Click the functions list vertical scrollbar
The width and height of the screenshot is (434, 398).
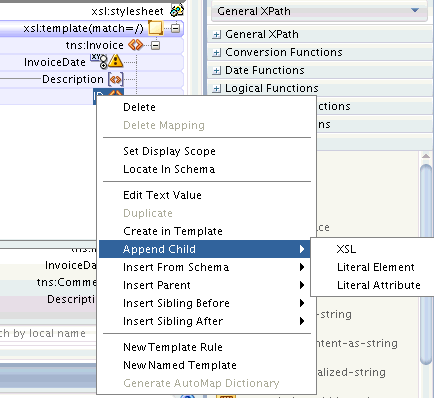pos(426,265)
